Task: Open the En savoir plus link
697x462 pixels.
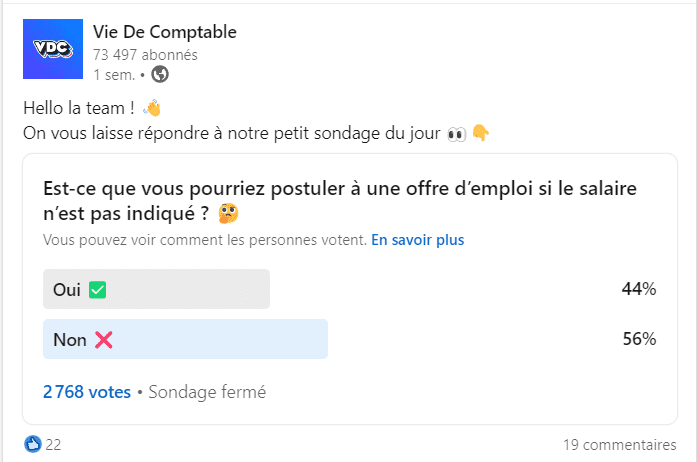Action: click(418, 240)
